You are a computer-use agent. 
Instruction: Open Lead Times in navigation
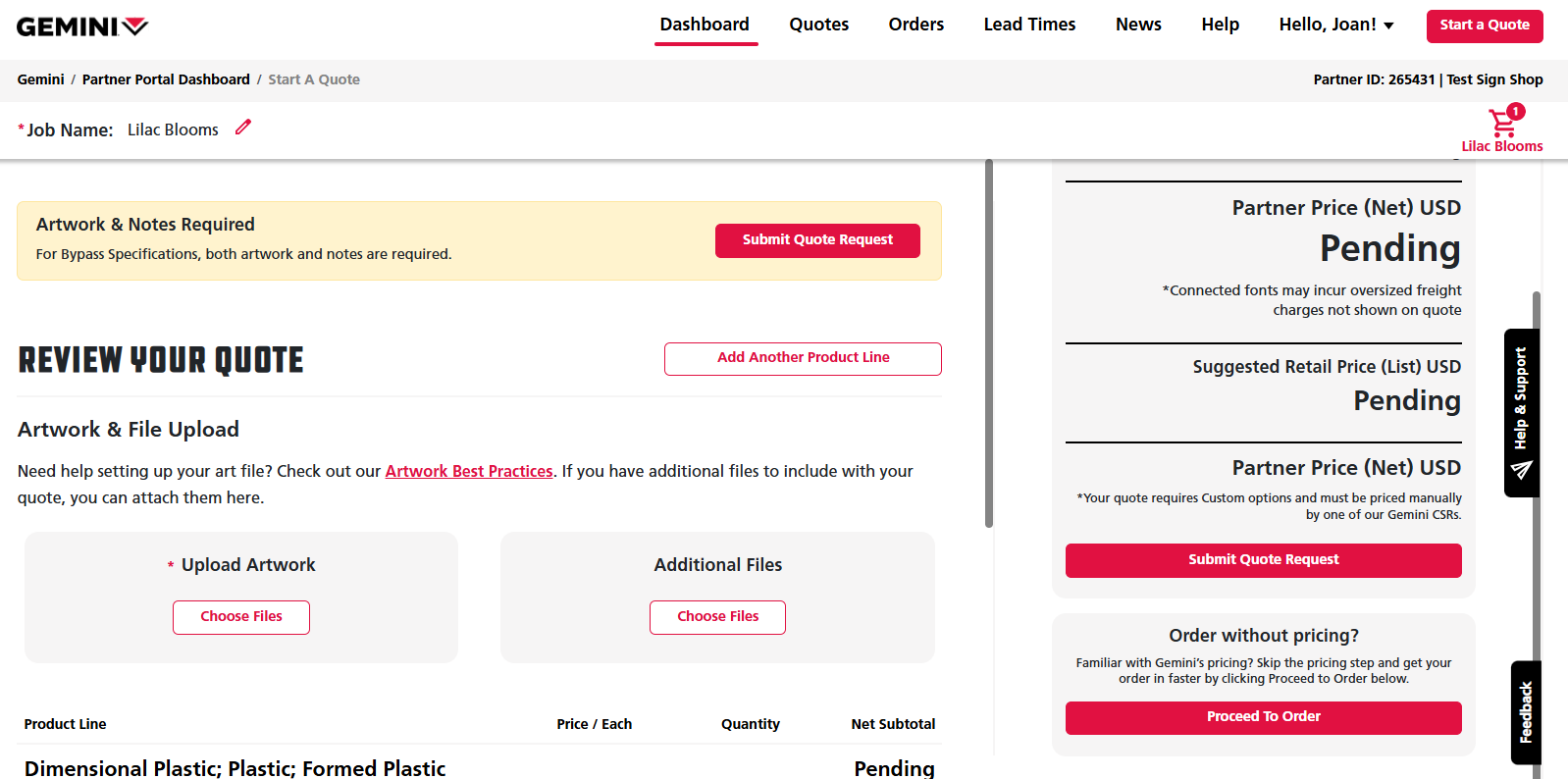click(x=1029, y=25)
